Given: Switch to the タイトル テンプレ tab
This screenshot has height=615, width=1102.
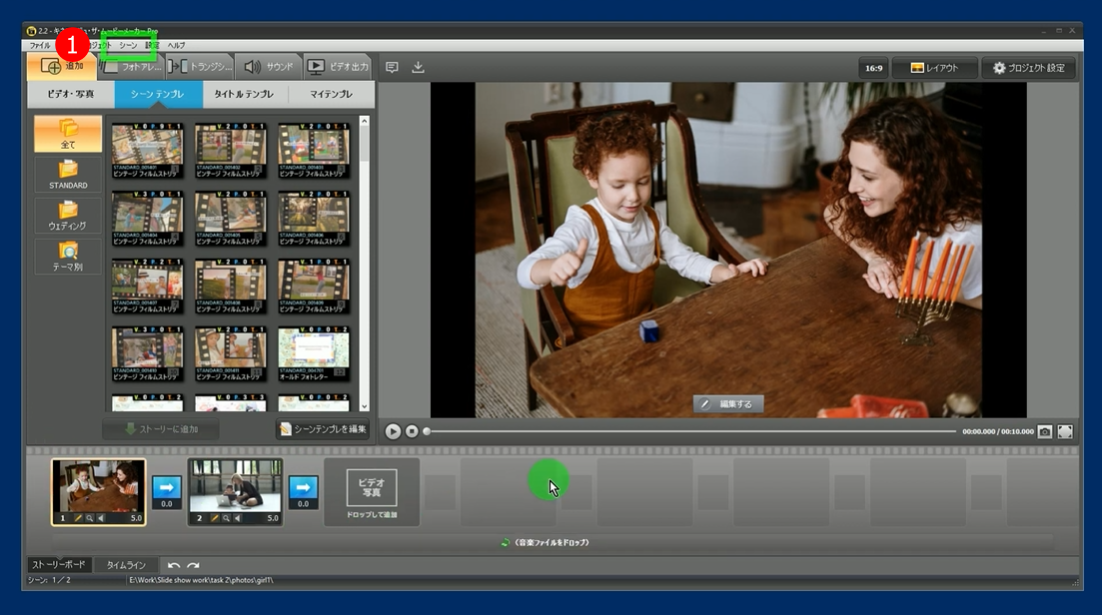Looking at the screenshot, I should (245, 94).
